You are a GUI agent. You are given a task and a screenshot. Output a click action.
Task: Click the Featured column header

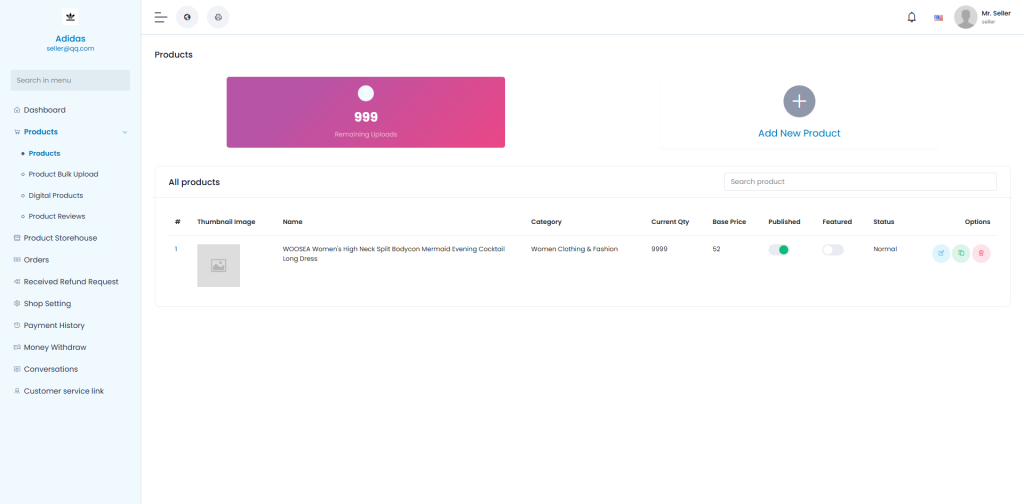(837, 222)
